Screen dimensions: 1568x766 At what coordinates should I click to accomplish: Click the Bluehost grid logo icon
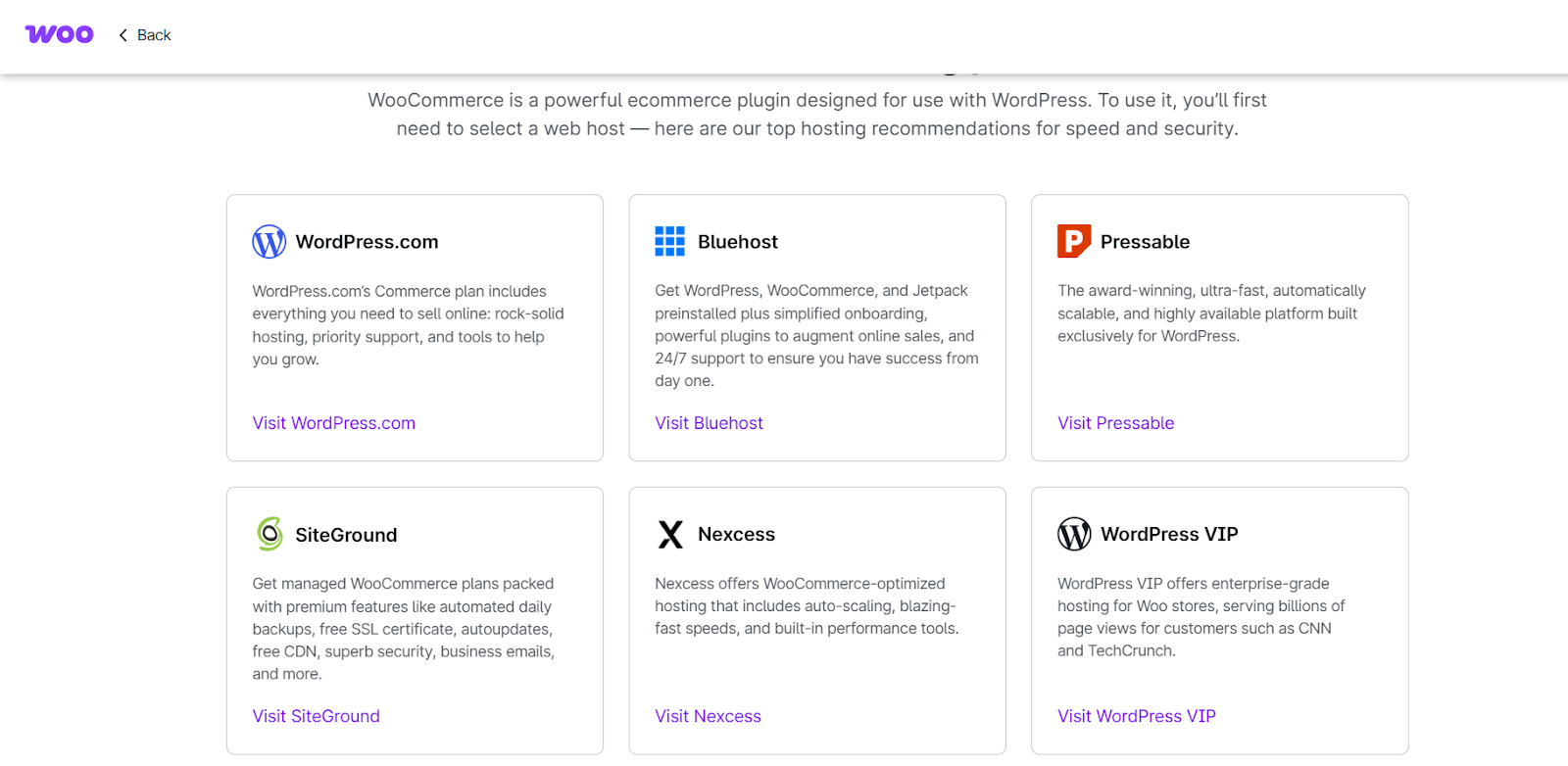(670, 241)
